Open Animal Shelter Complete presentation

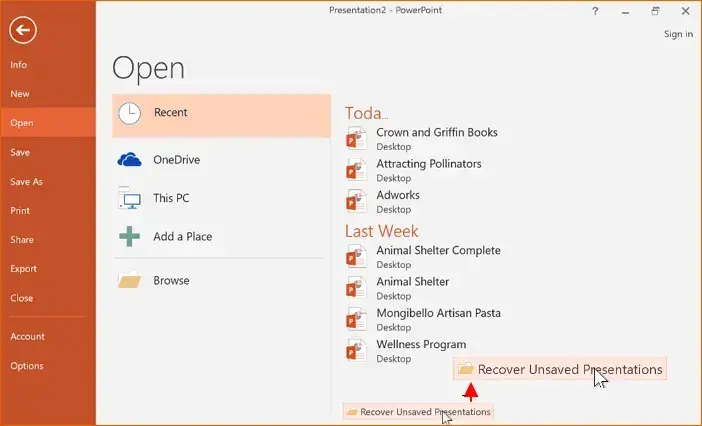tap(423, 257)
